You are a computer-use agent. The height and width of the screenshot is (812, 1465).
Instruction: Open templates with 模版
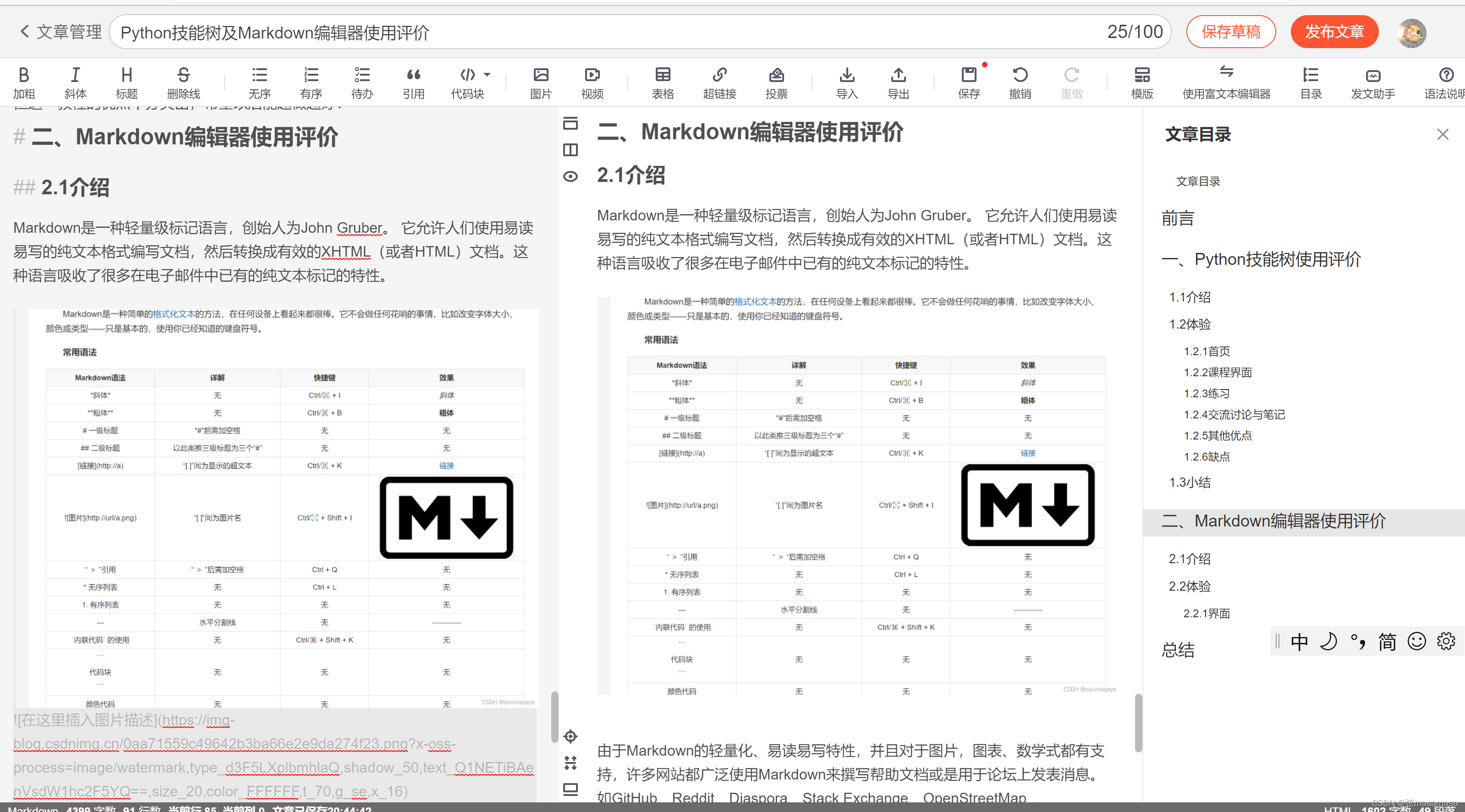(x=1142, y=83)
